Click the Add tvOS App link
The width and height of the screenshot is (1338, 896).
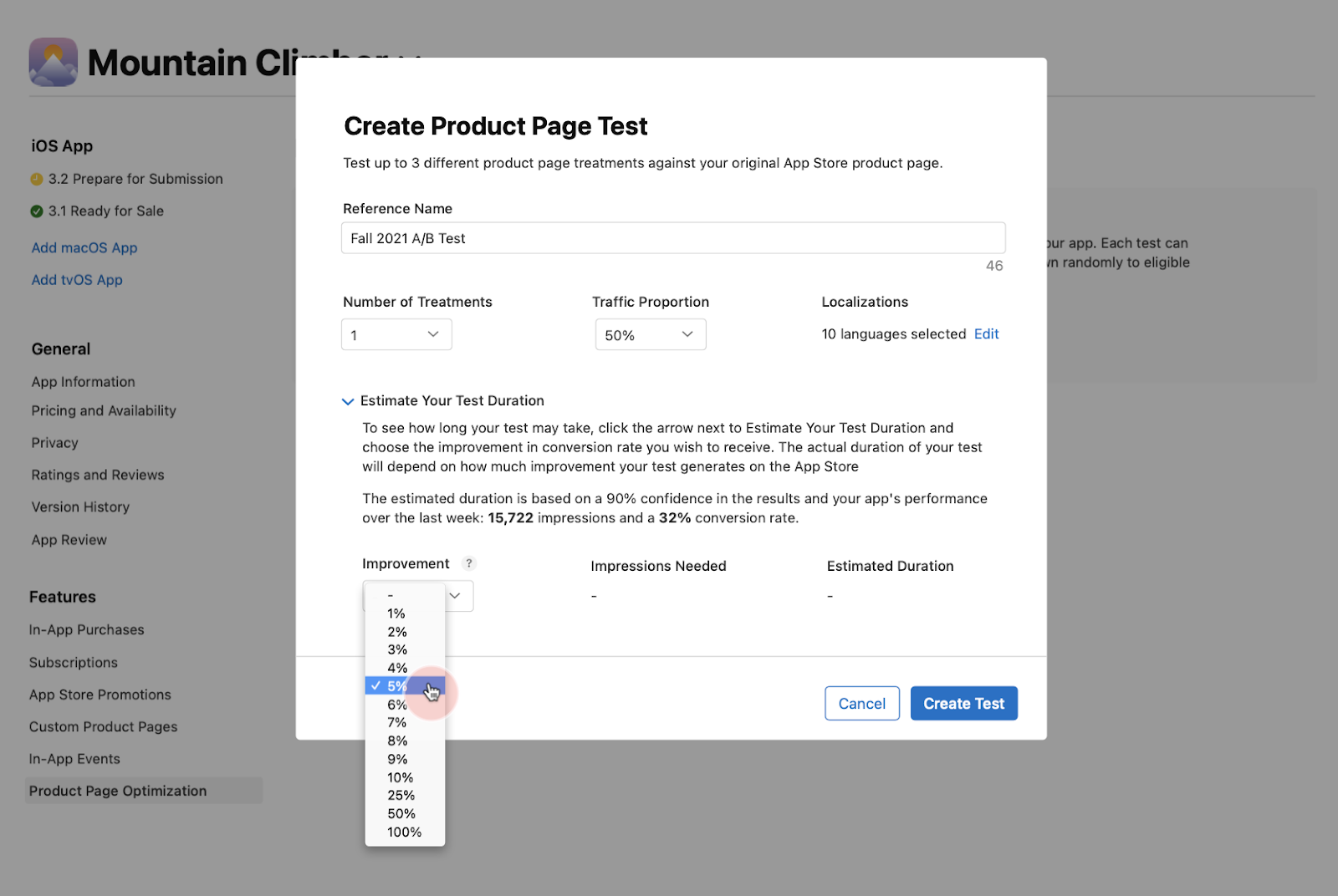77,280
